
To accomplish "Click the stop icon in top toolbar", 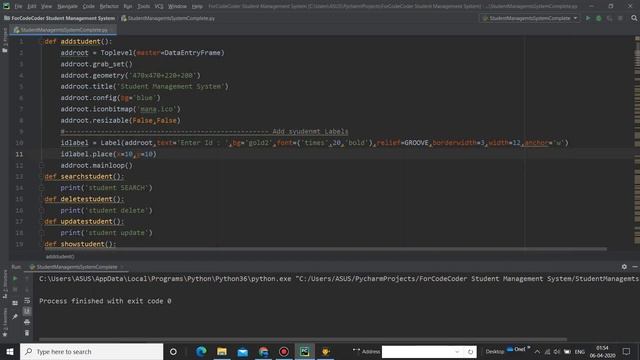I will (x=620, y=18).
